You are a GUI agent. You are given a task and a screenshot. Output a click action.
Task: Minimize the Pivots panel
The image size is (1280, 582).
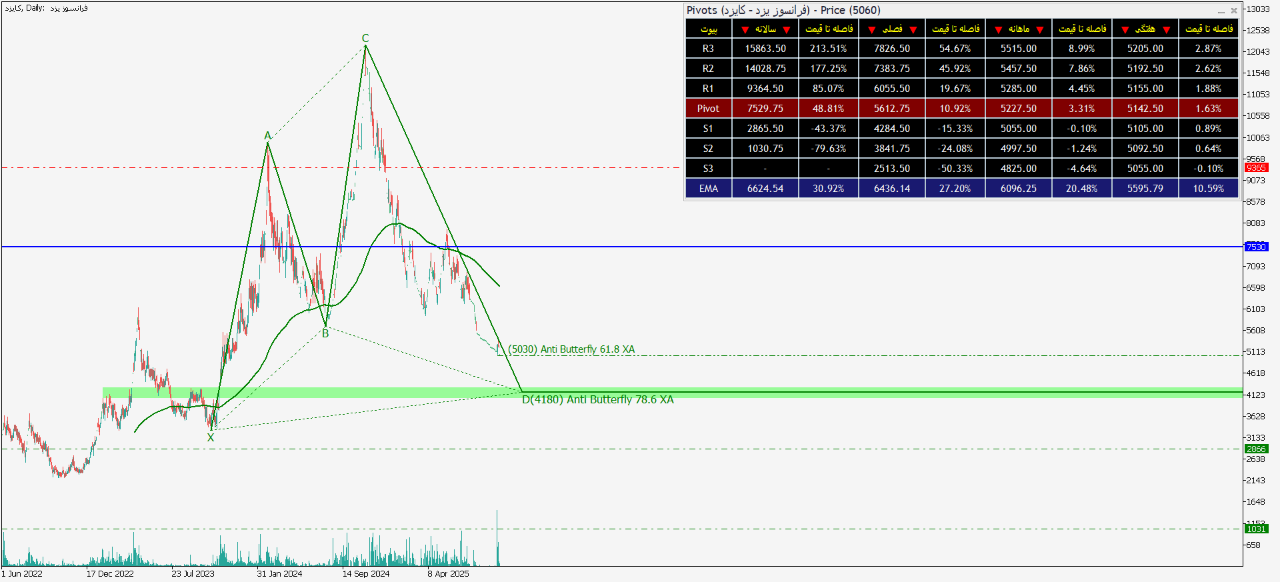1218,10
